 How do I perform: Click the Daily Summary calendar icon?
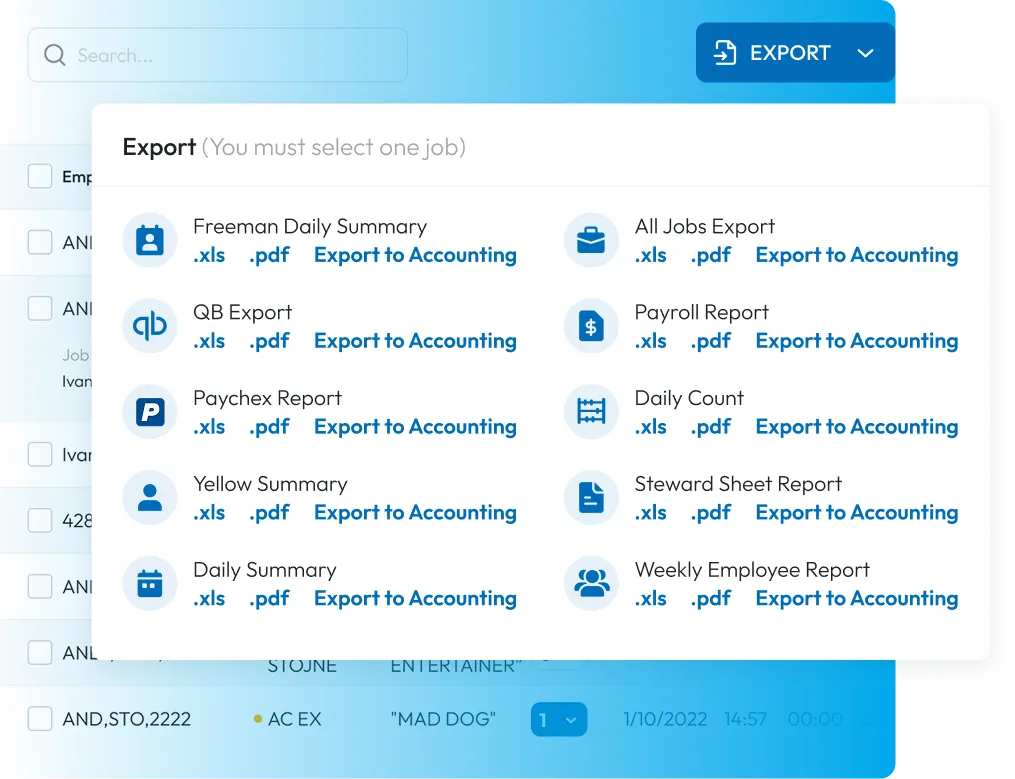pos(150,584)
